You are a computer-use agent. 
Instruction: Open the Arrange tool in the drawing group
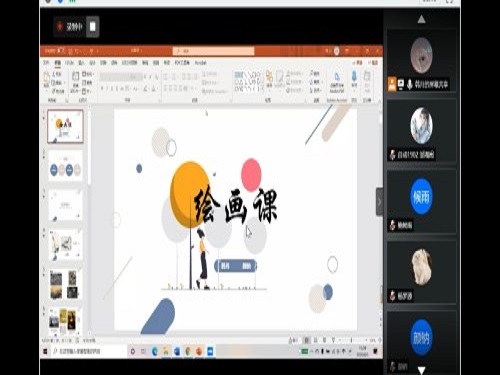coord(269,79)
